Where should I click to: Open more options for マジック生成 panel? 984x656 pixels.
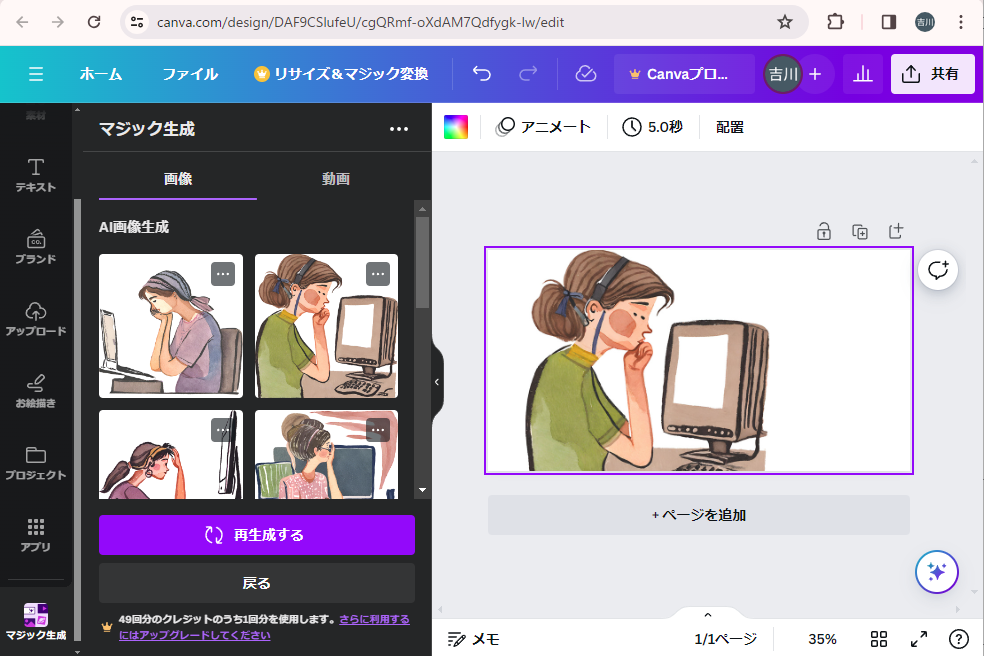[x=399, y=129]
